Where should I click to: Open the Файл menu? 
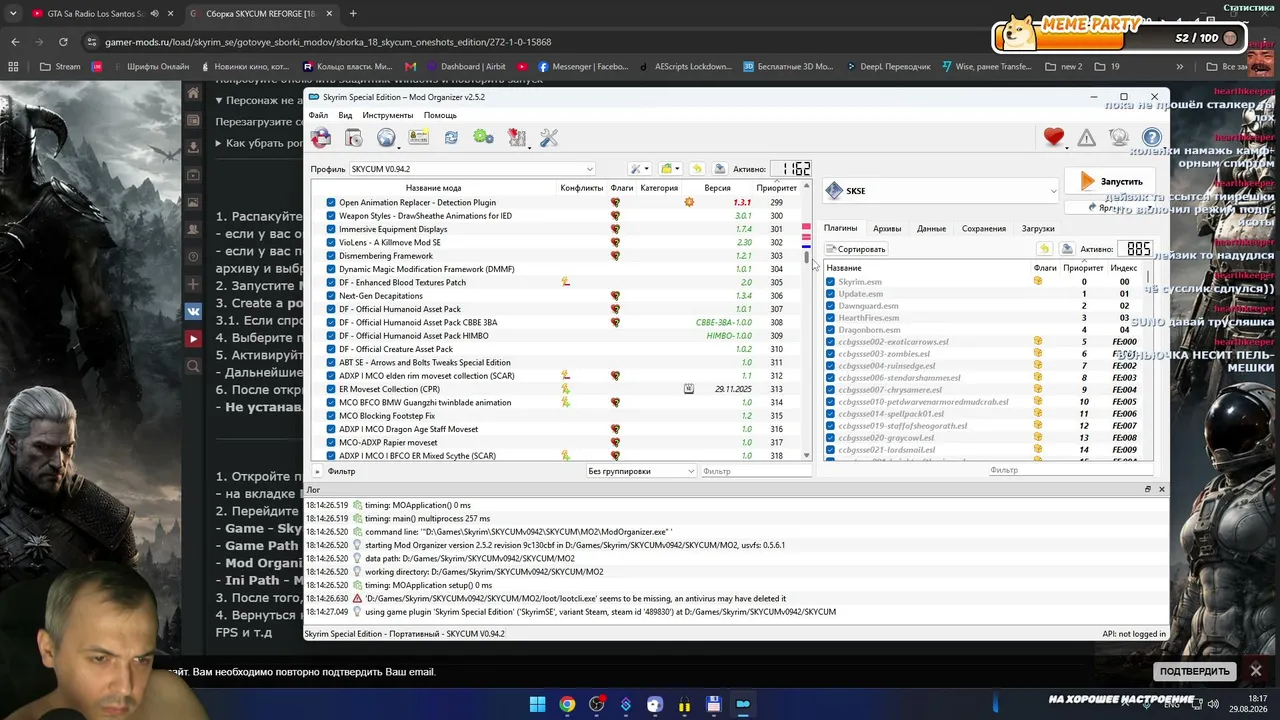(x=318, y=115)
